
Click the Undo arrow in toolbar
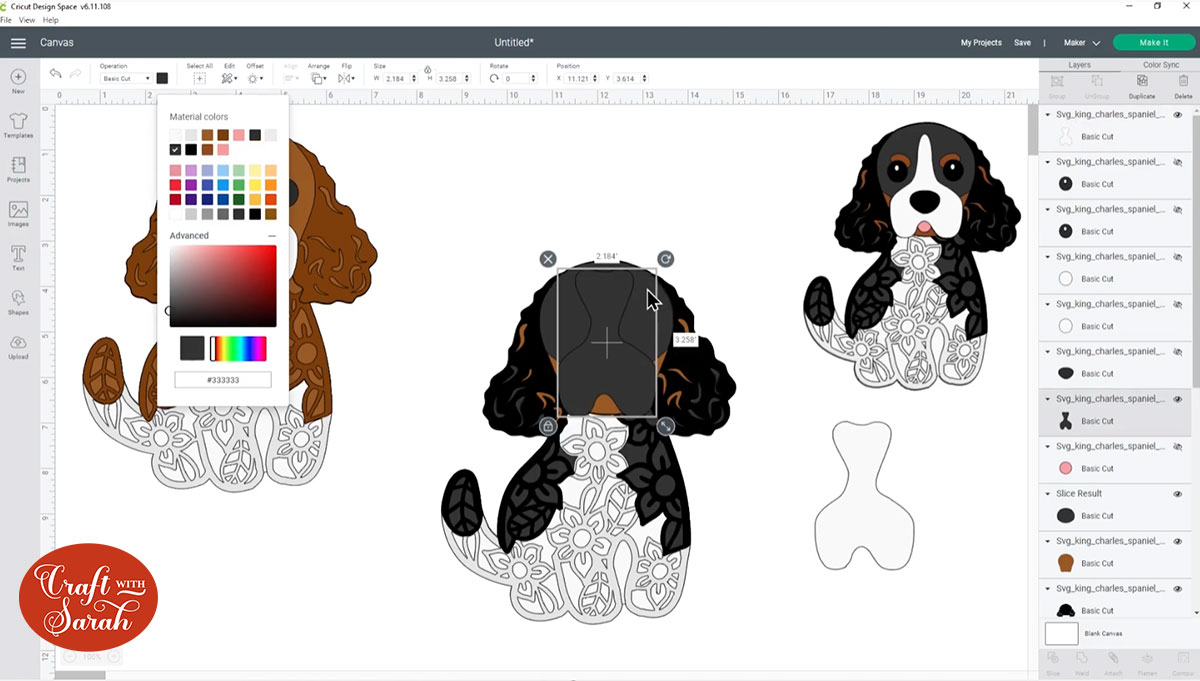(55, 75)
